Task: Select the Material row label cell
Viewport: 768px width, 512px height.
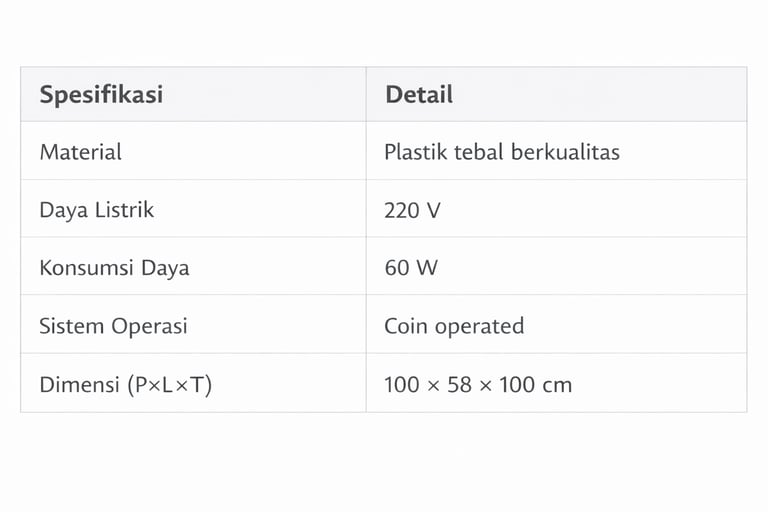Action: [81, 152]
